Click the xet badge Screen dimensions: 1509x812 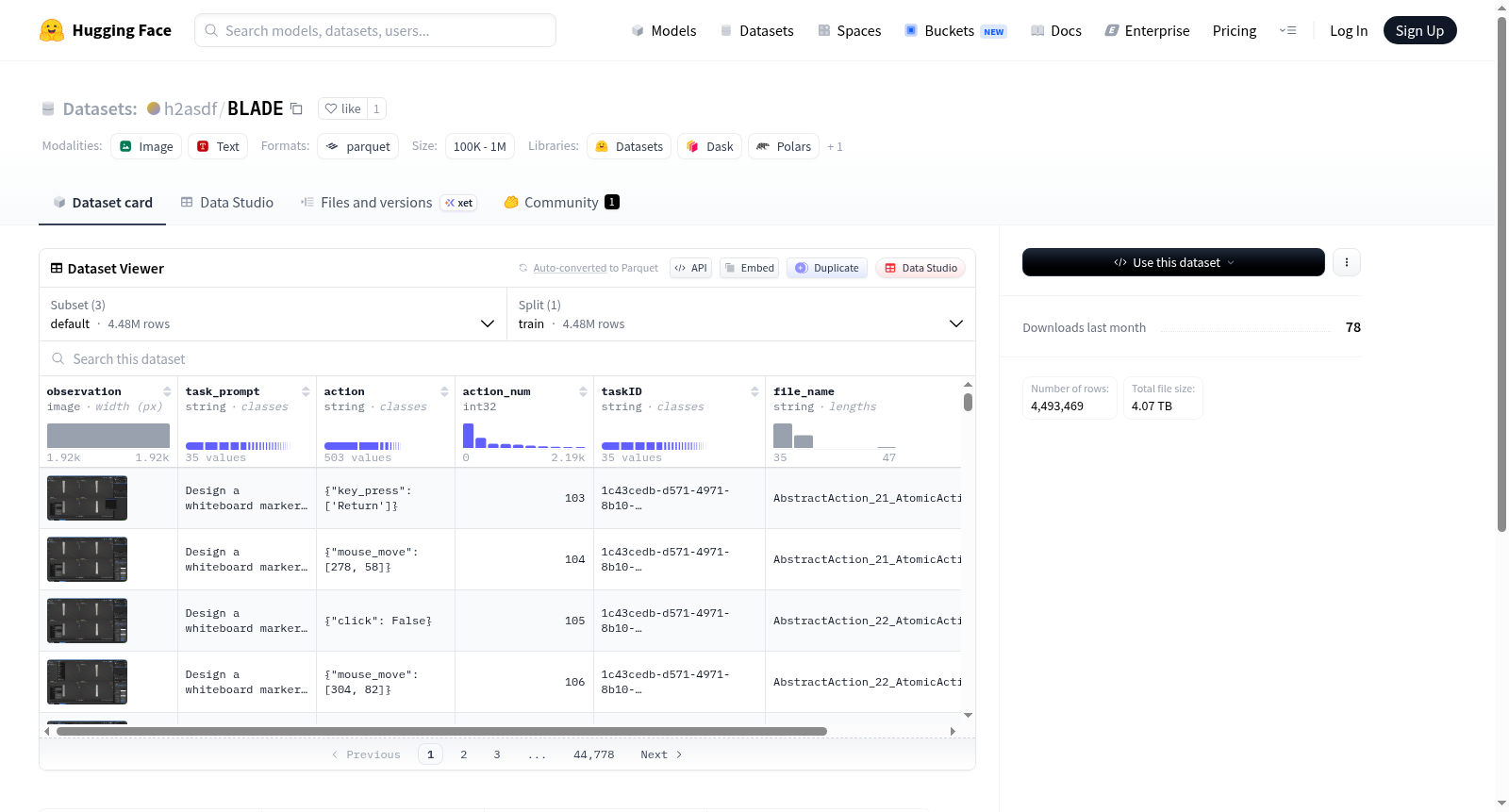coord(459,203)
